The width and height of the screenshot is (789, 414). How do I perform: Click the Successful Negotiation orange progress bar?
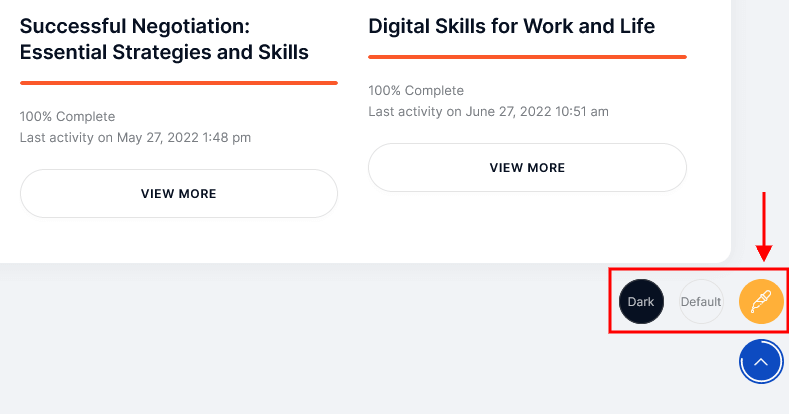click(179, 83)
